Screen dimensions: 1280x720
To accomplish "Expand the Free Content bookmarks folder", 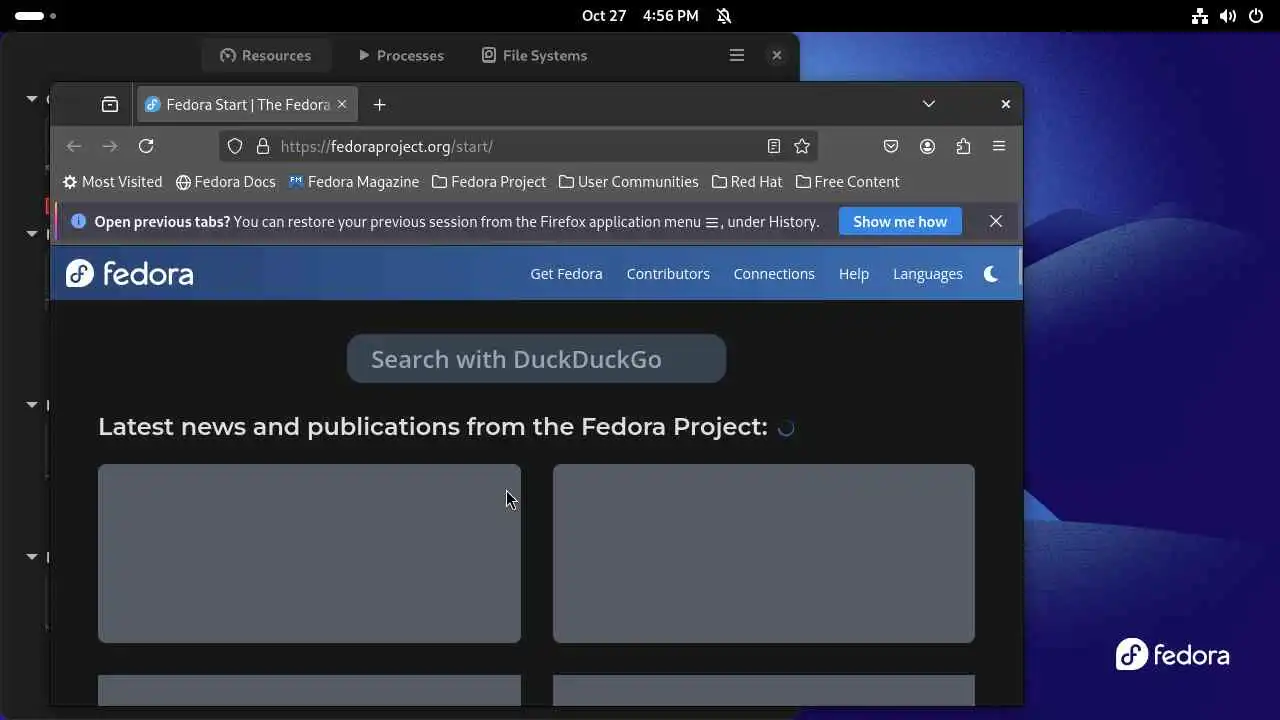I will (x=847, y=182).
